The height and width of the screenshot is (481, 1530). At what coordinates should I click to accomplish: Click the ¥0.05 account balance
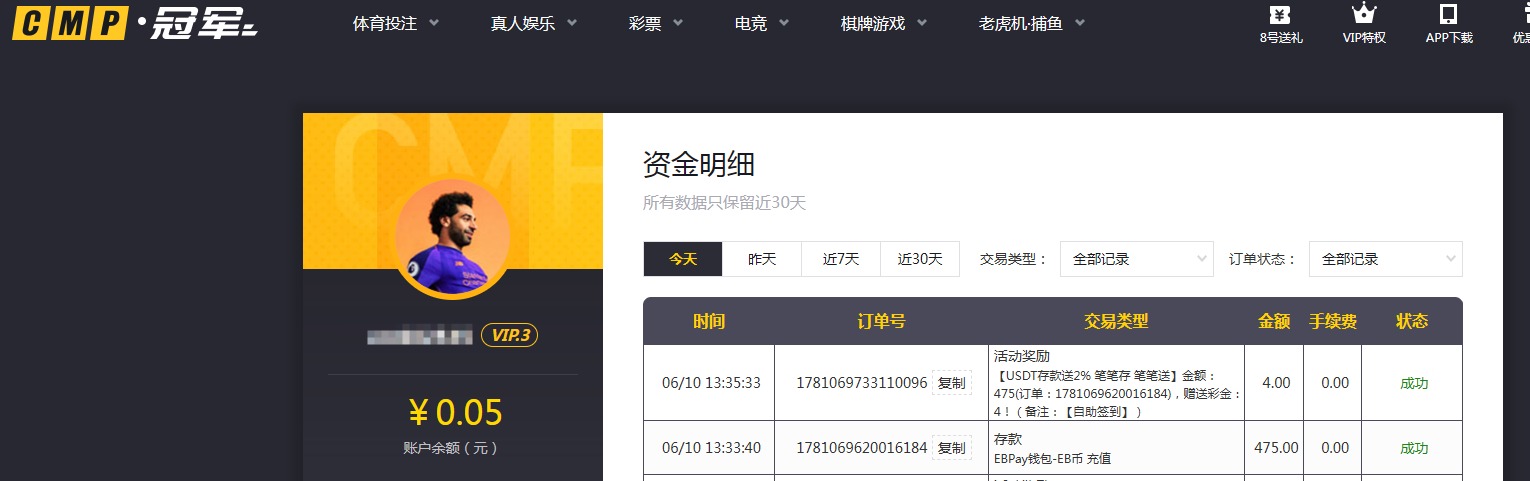(454, 412)
